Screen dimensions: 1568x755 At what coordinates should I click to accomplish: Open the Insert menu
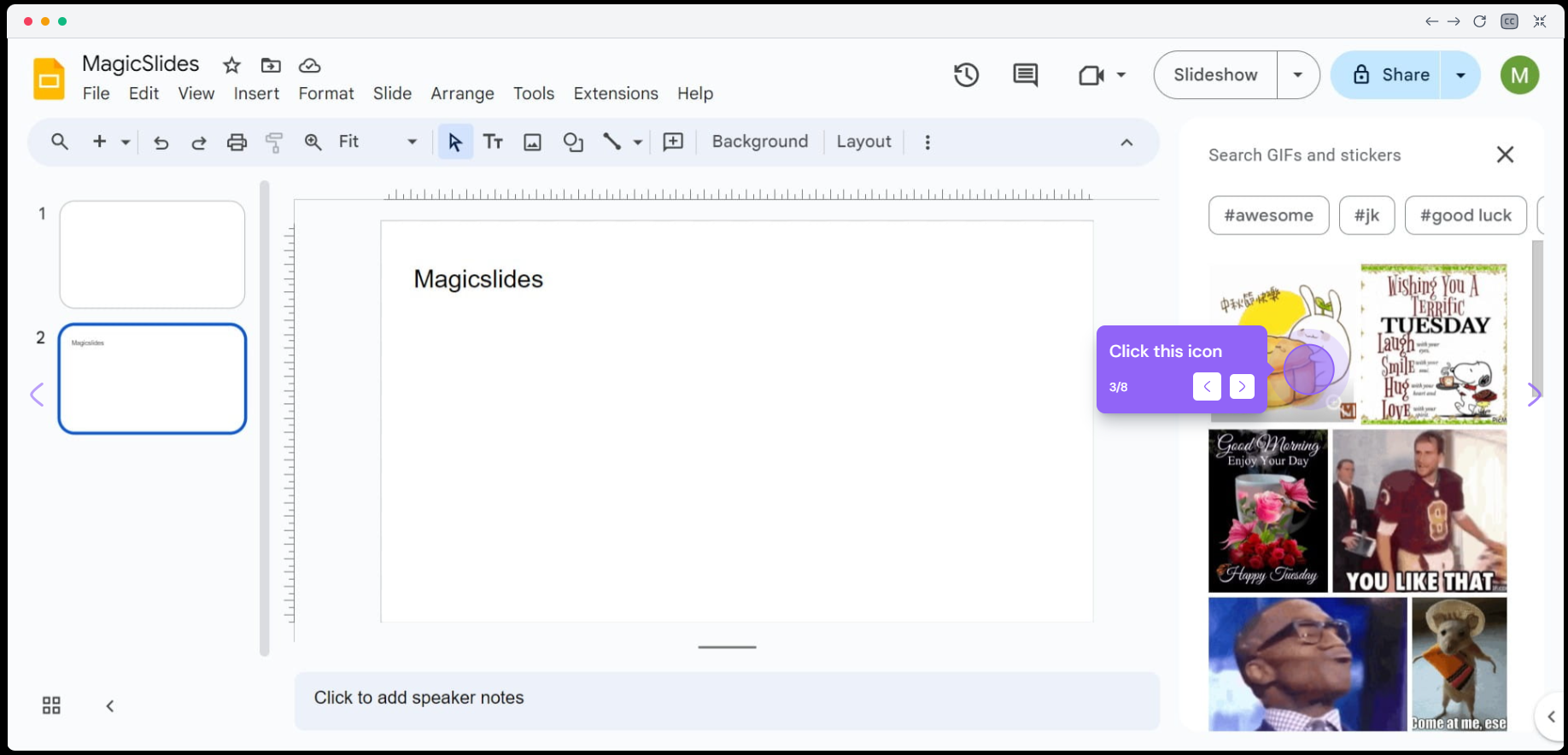point(257,93)
